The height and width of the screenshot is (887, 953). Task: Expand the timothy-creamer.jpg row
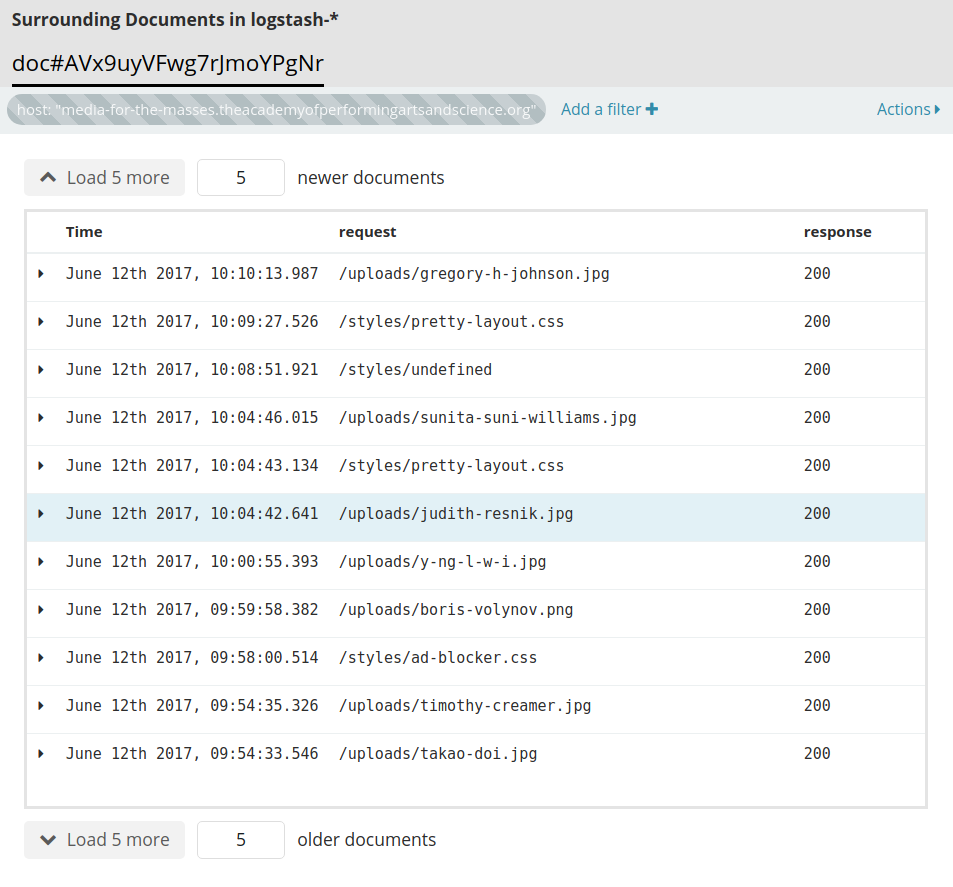coord(41,706)
